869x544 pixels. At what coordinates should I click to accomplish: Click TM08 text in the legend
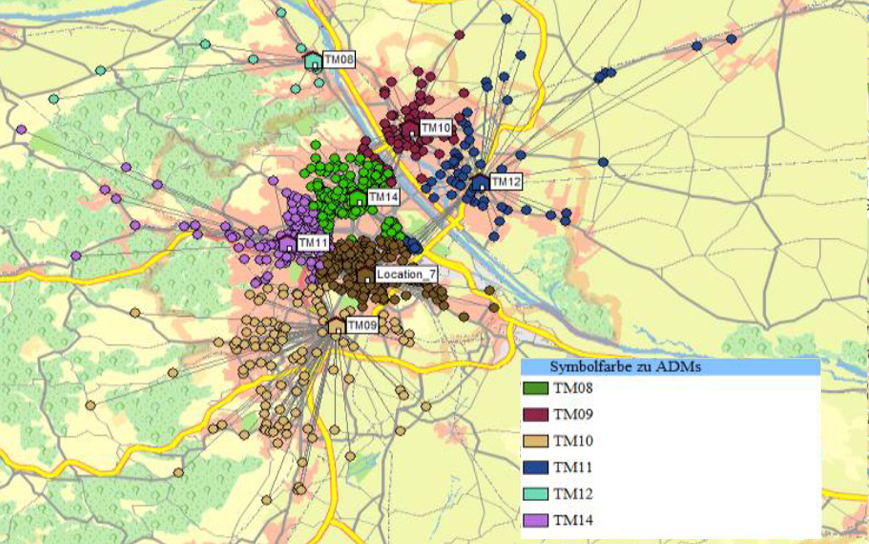[573, 388]
